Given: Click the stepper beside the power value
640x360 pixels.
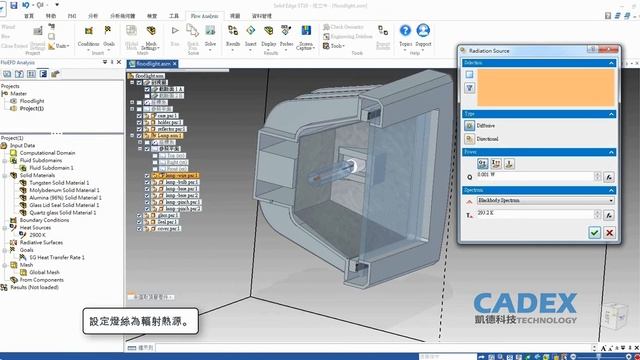Looking at the screenshot, I should tap(598, 176).
